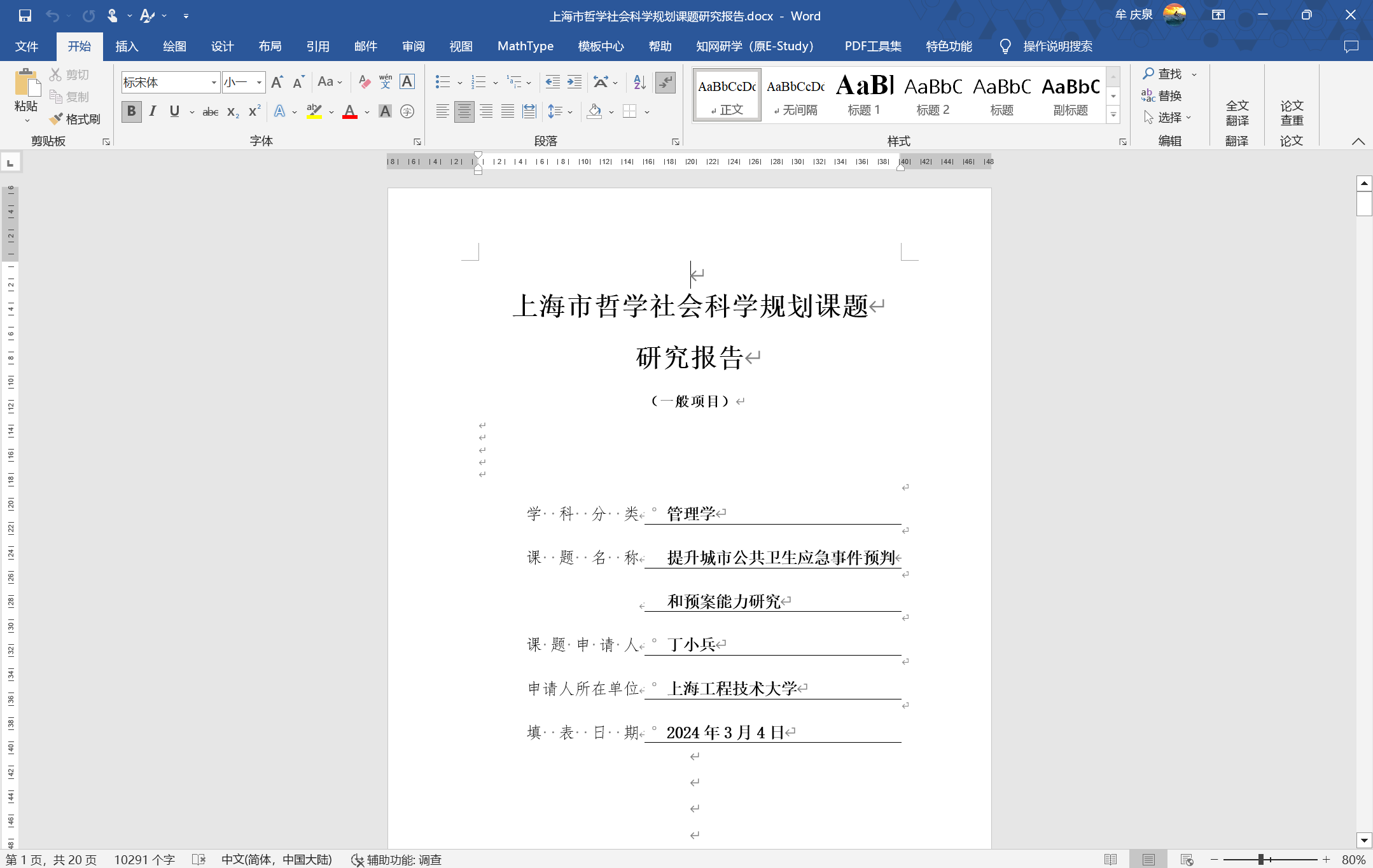Click the 全文翻译 button
The width and height of the screenshot is (1373, 868).
(1237, 113)
